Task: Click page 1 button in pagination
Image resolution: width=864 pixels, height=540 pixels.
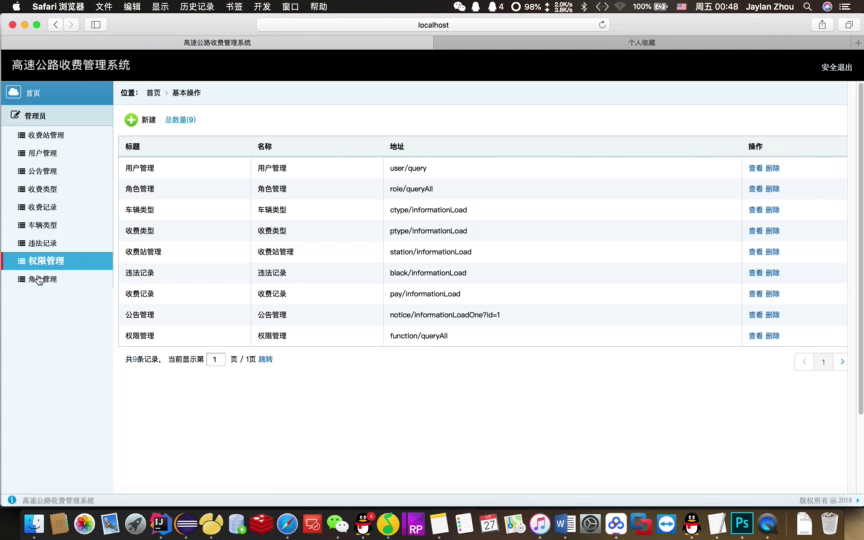Action: coord(823,361)
